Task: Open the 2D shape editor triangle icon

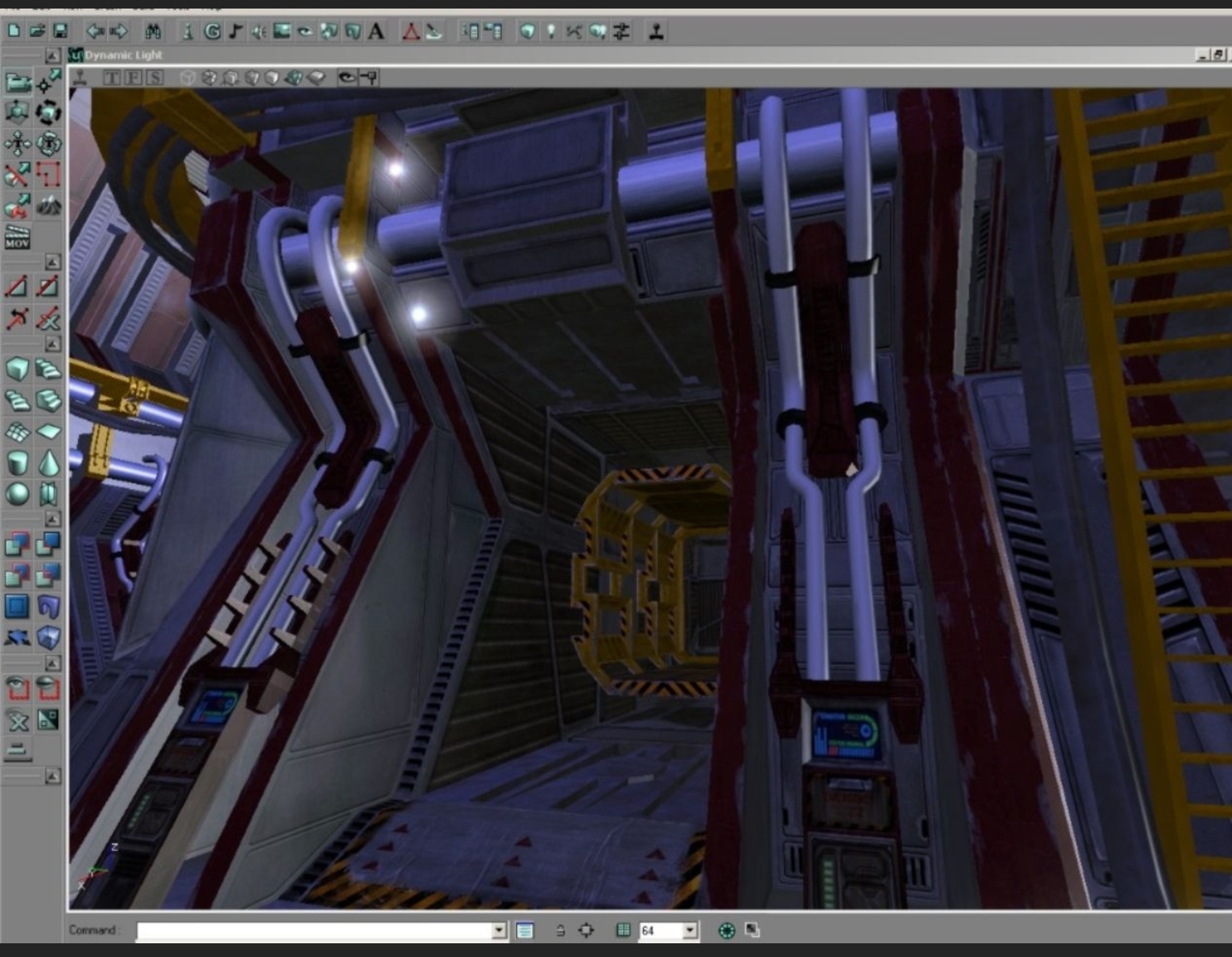Action: point(411,32)
